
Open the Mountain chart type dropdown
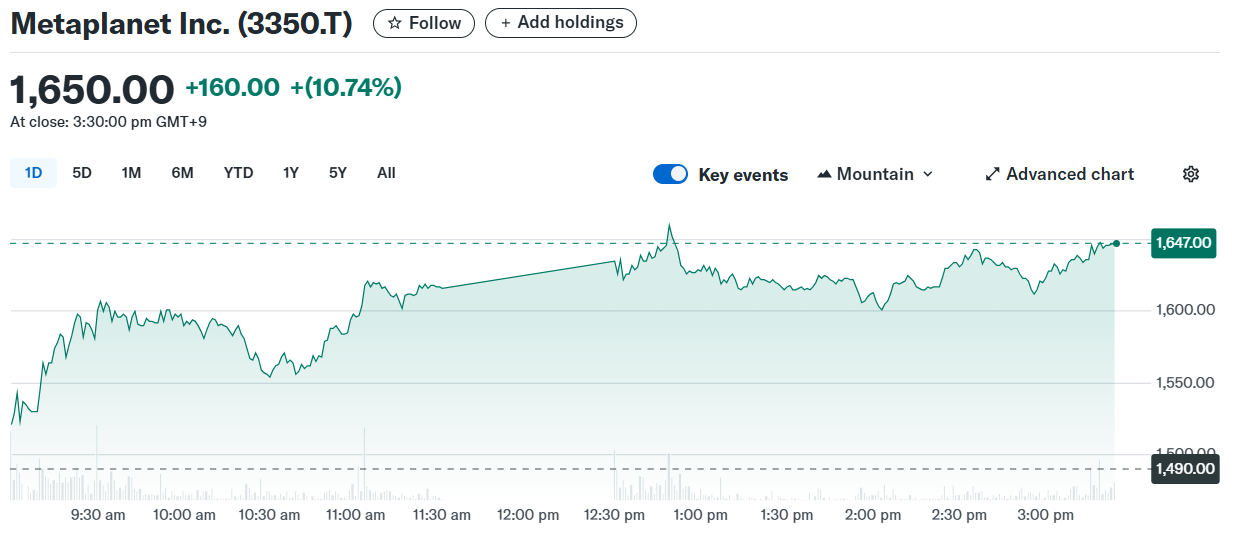(875, 174)
